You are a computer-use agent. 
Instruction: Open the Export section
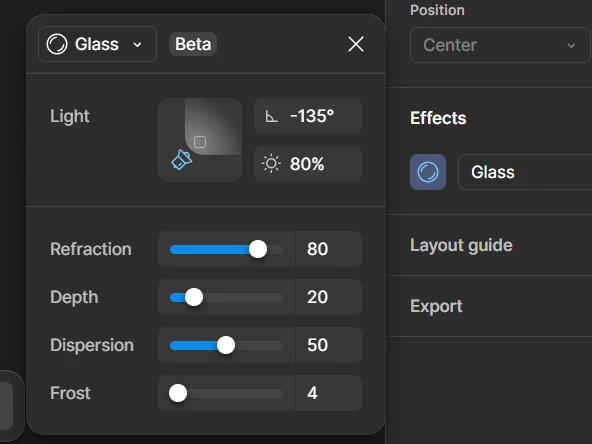436,306
